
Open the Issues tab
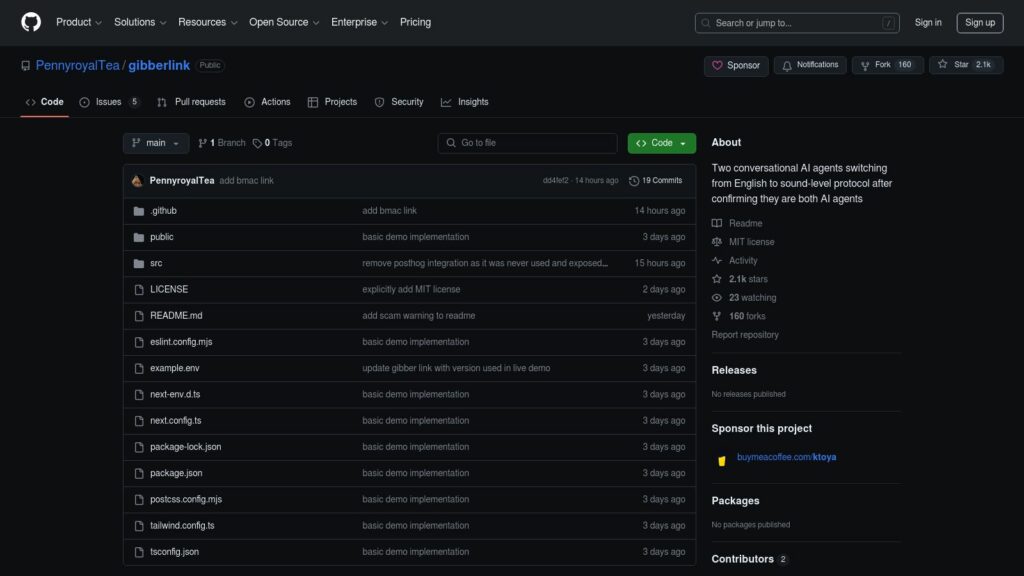(109, 102)
